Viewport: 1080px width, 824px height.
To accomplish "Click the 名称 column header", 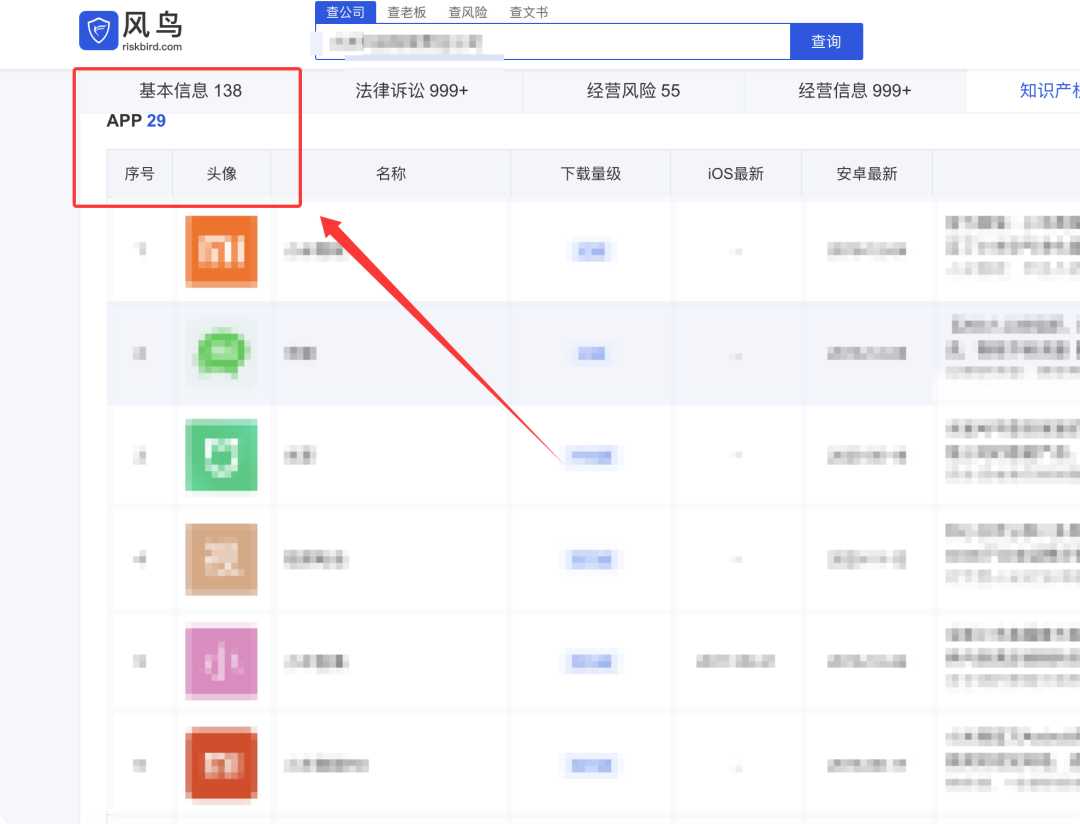I will [391, 174].
